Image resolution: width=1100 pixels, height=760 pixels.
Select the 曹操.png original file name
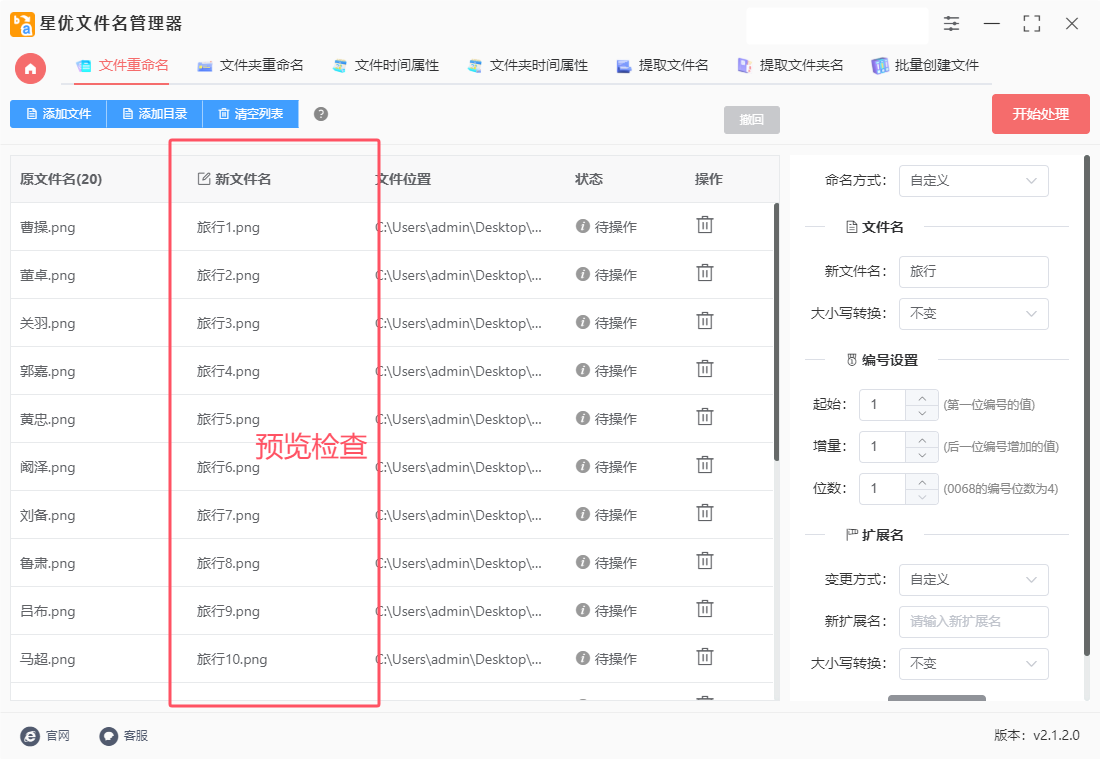(48, 227)
